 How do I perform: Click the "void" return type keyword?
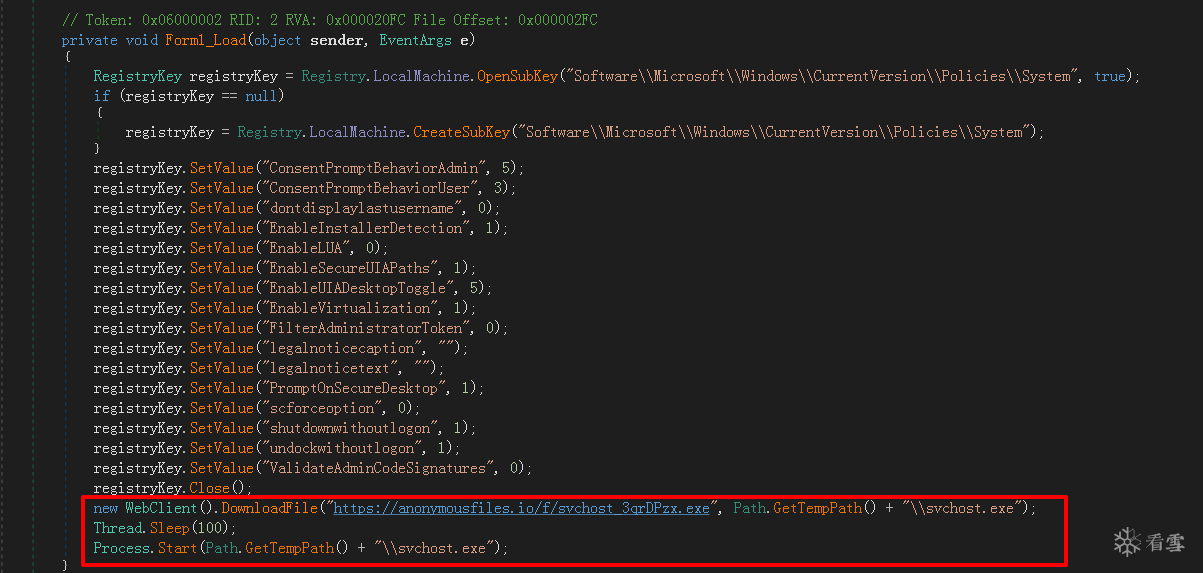(141, 40)
